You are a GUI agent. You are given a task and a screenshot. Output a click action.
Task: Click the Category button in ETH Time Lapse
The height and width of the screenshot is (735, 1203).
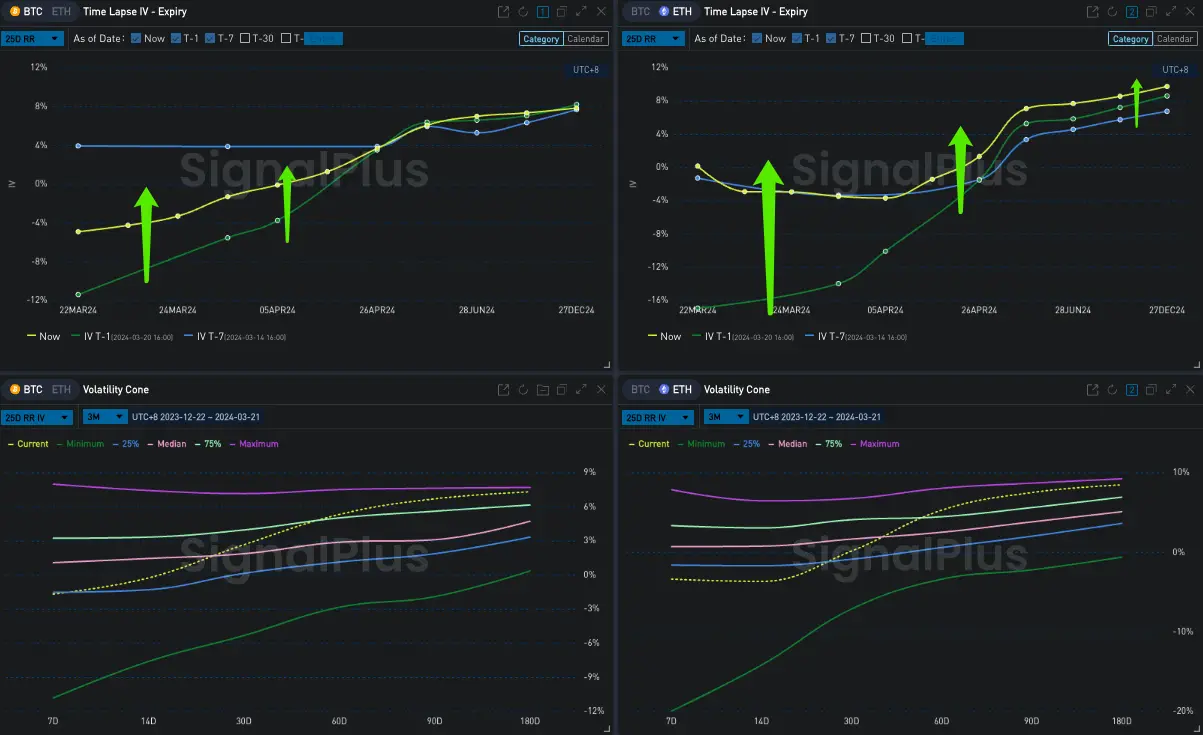tap(1130, 39)
